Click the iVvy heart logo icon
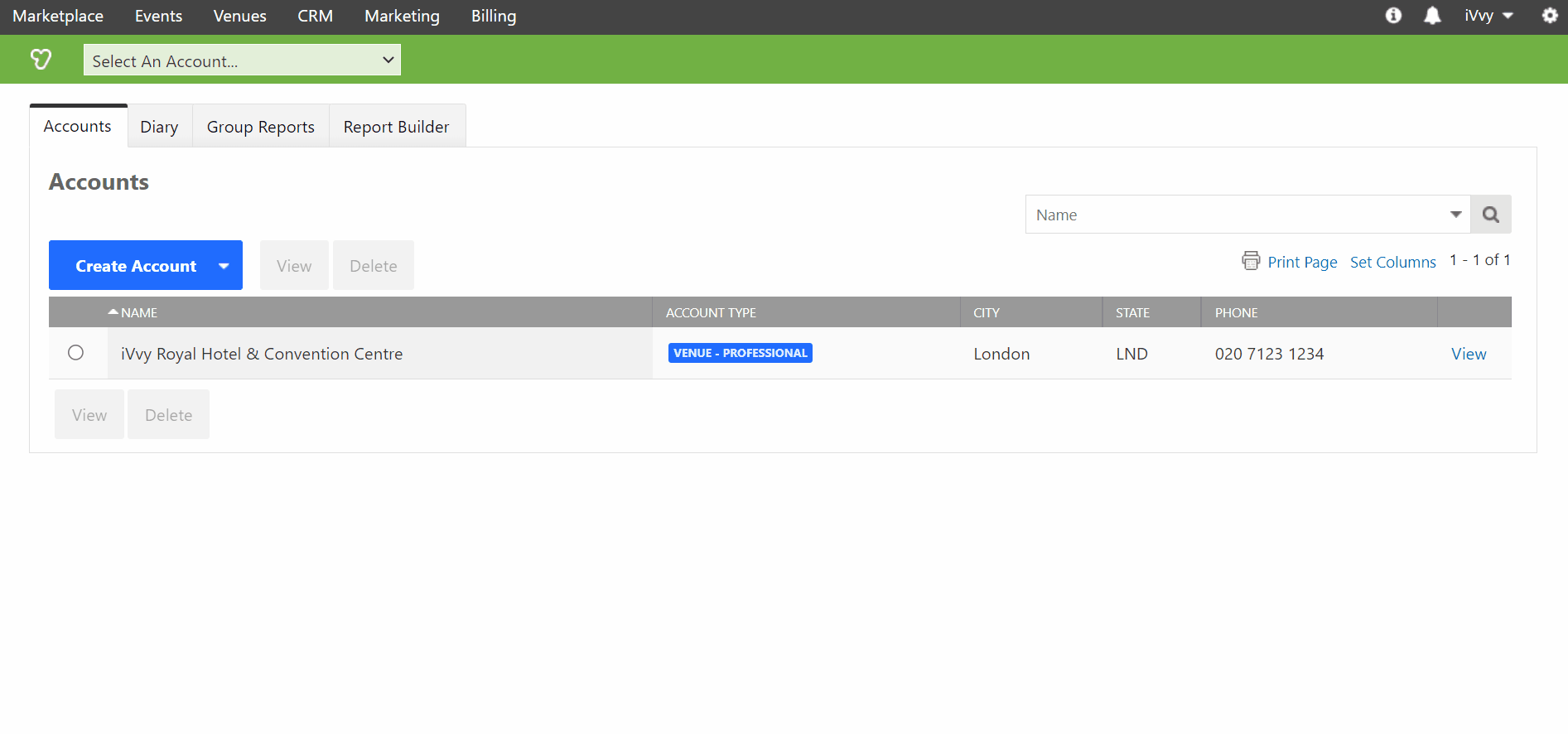This screenshot has width=1568, height=734. click(x=41, y=59)
